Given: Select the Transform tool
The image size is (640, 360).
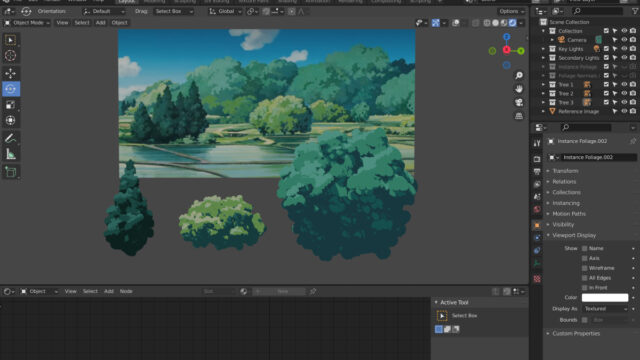Looking at the screenshot, I should (x=11, y=120).
